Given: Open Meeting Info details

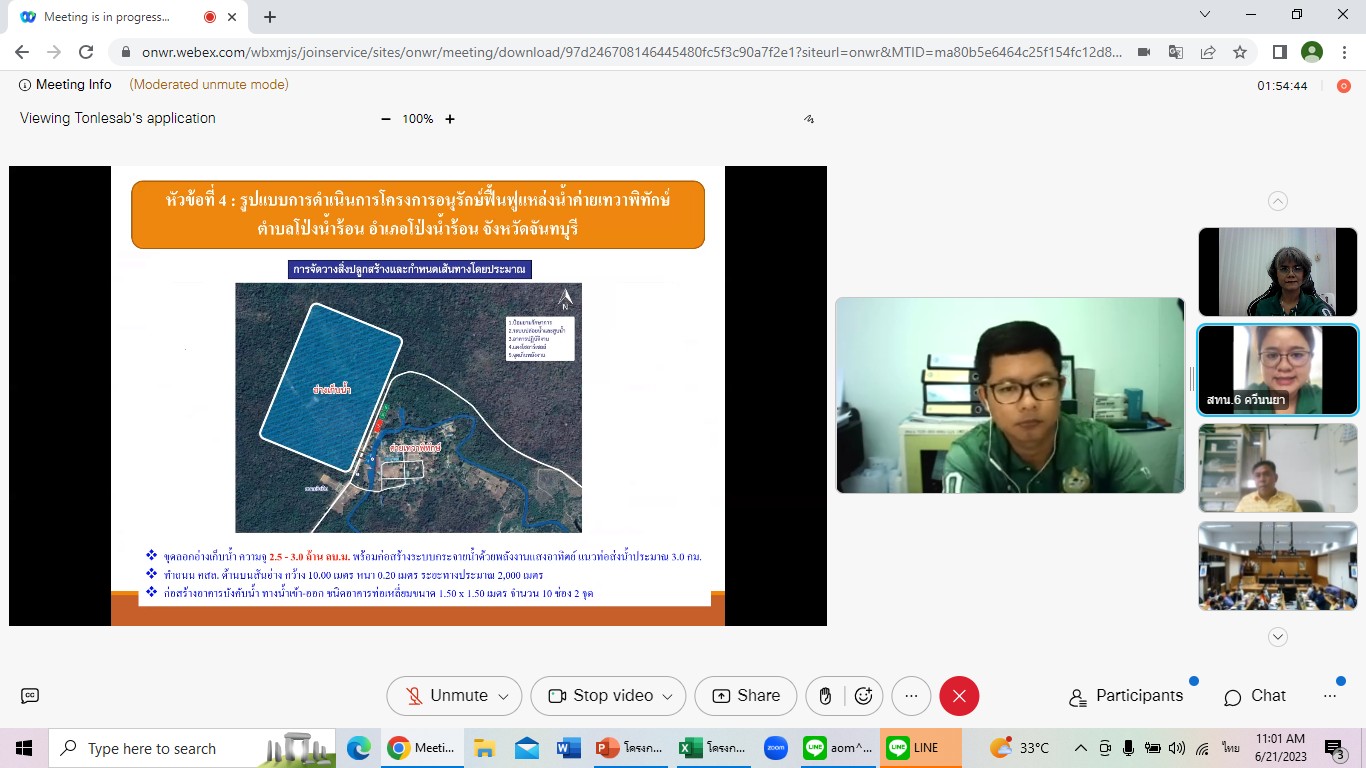Looking at the screenshot, I should pyautogui.click(x=65, y=85).
